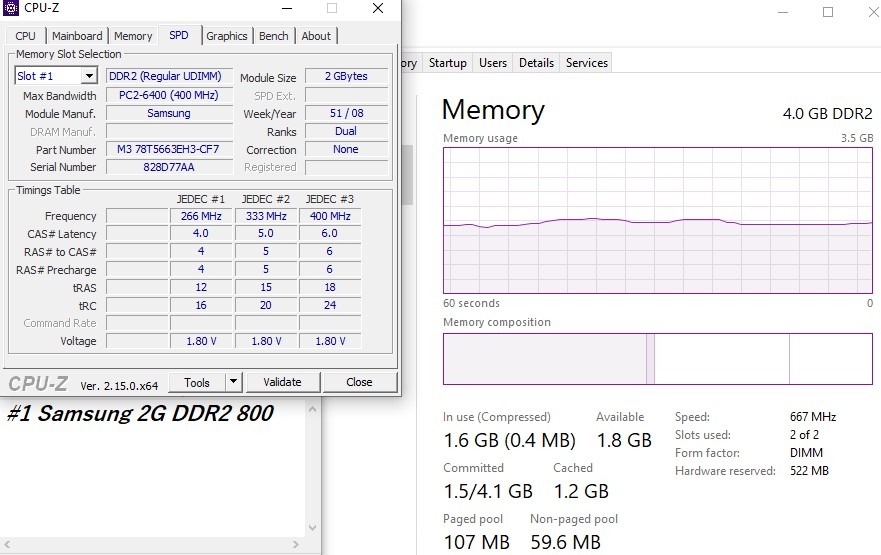The height and width of the screenshot is (555, 881).
Task: Maximize the Task Manager window
Action: pos(828,12)
